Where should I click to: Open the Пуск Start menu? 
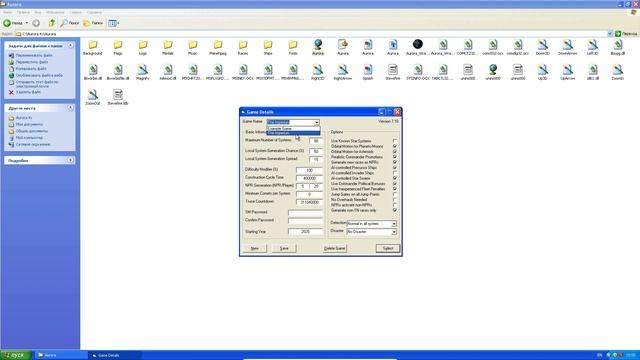(x=16, y=355)
